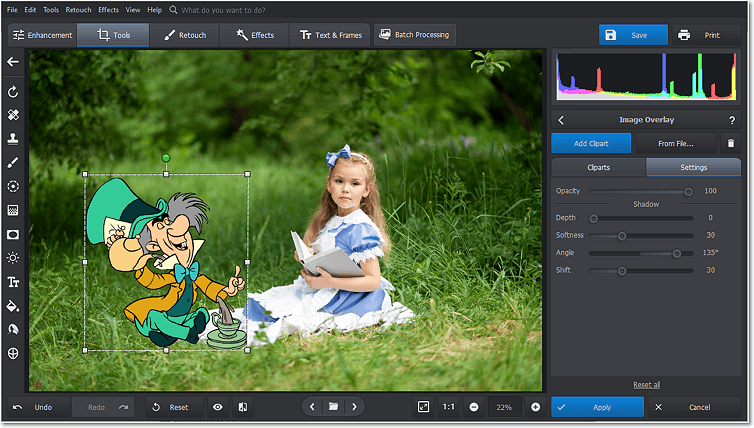Click the back arrow in left toolbar
Viewport: 754px width, 428px height.
(x=13, y=62)
